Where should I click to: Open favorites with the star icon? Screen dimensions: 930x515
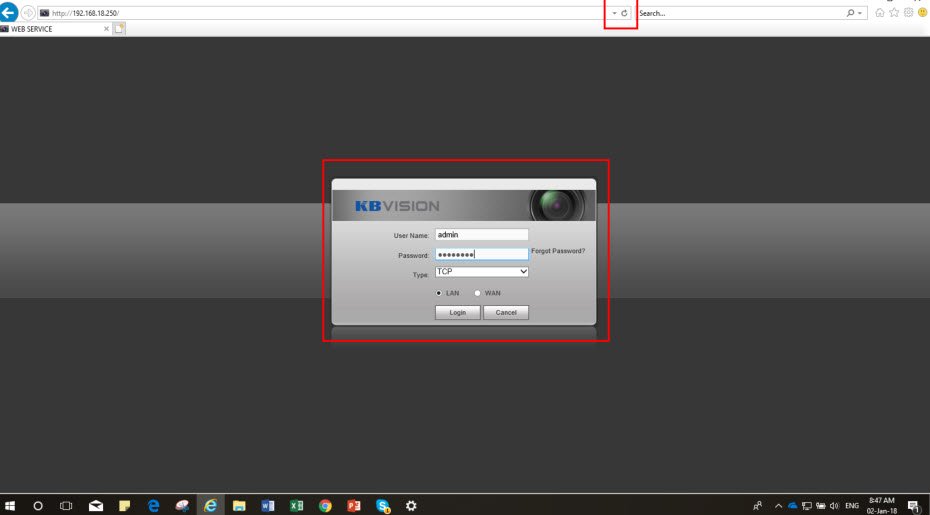tap(893, 13)
